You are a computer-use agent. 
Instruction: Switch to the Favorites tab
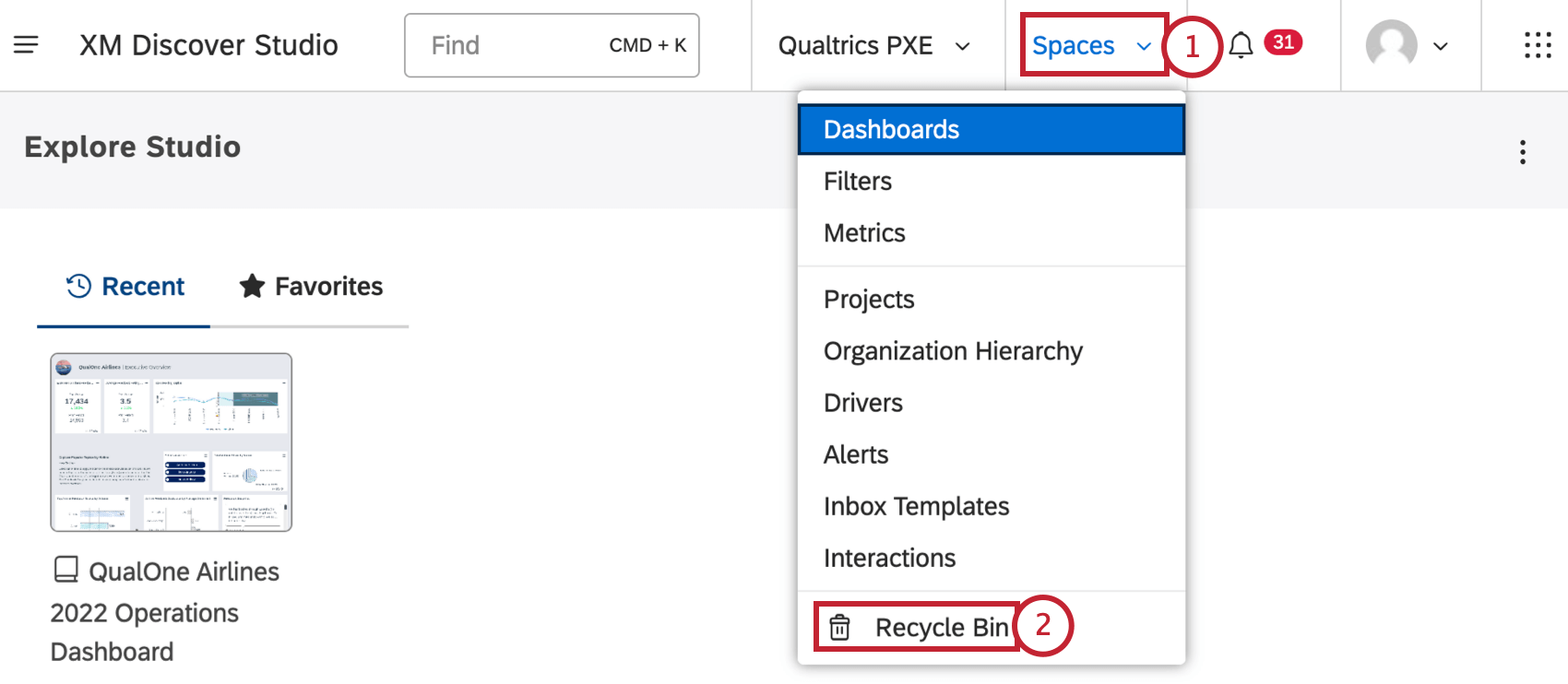coord(311,287)
